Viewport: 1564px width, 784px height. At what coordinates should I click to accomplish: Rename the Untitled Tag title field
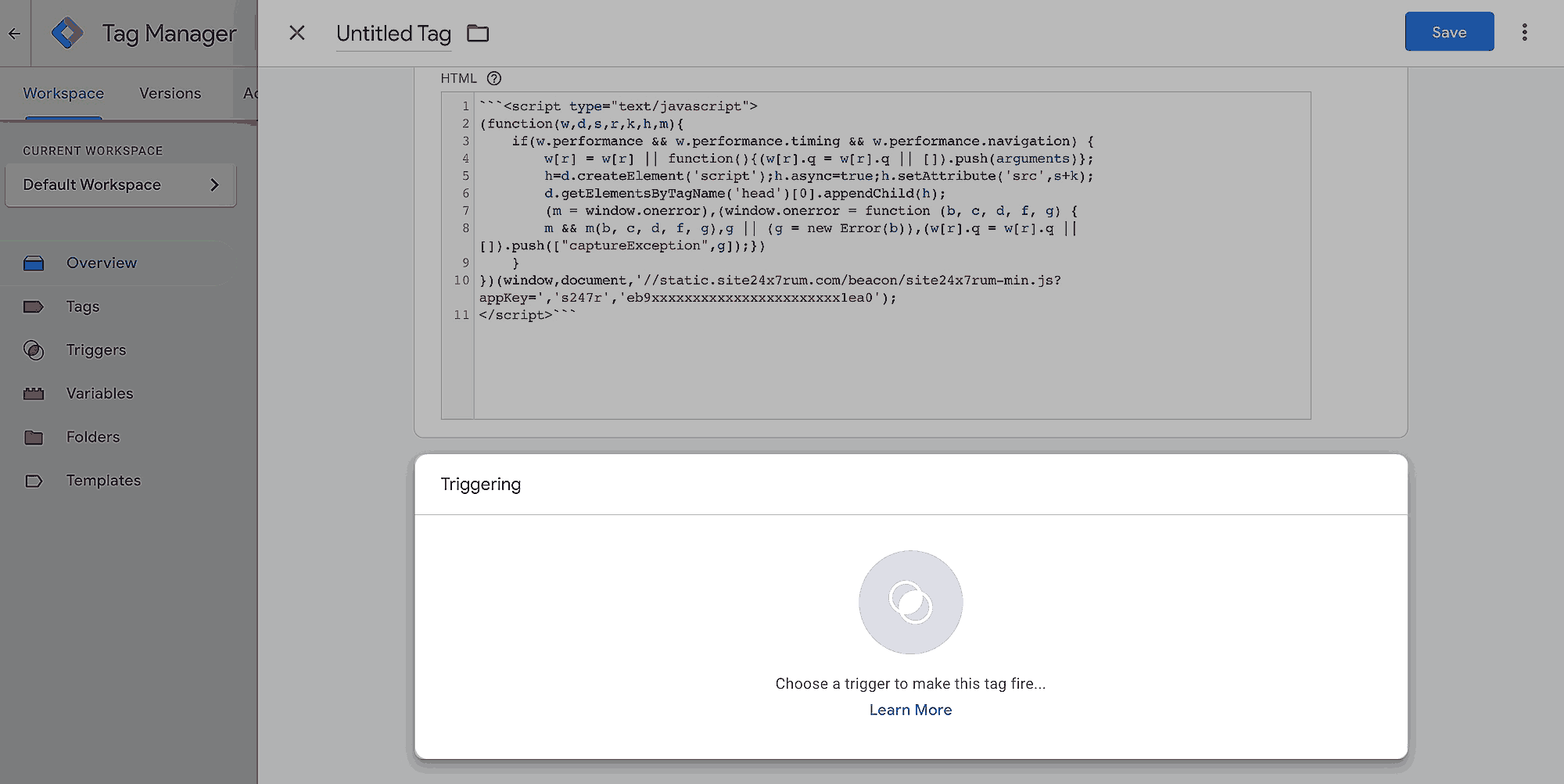pyautogui.click(x=393, y=34)
